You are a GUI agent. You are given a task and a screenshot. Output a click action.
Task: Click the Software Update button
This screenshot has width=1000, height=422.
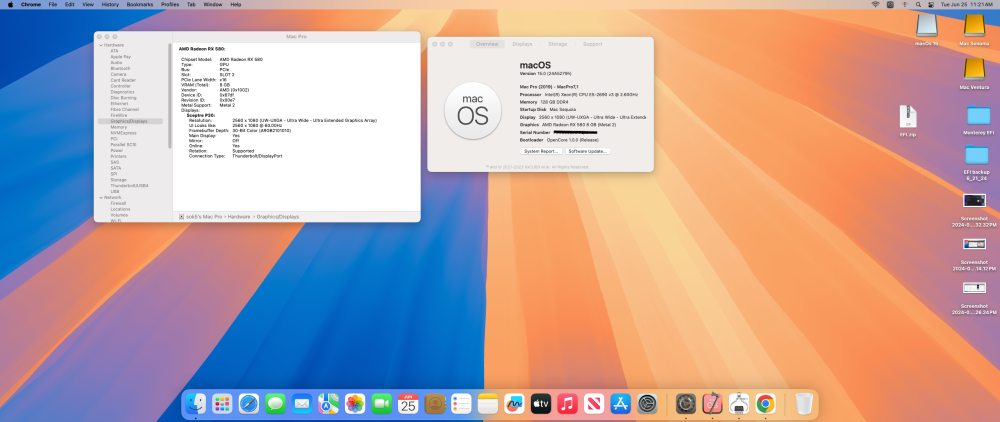[x=588, y=151]
